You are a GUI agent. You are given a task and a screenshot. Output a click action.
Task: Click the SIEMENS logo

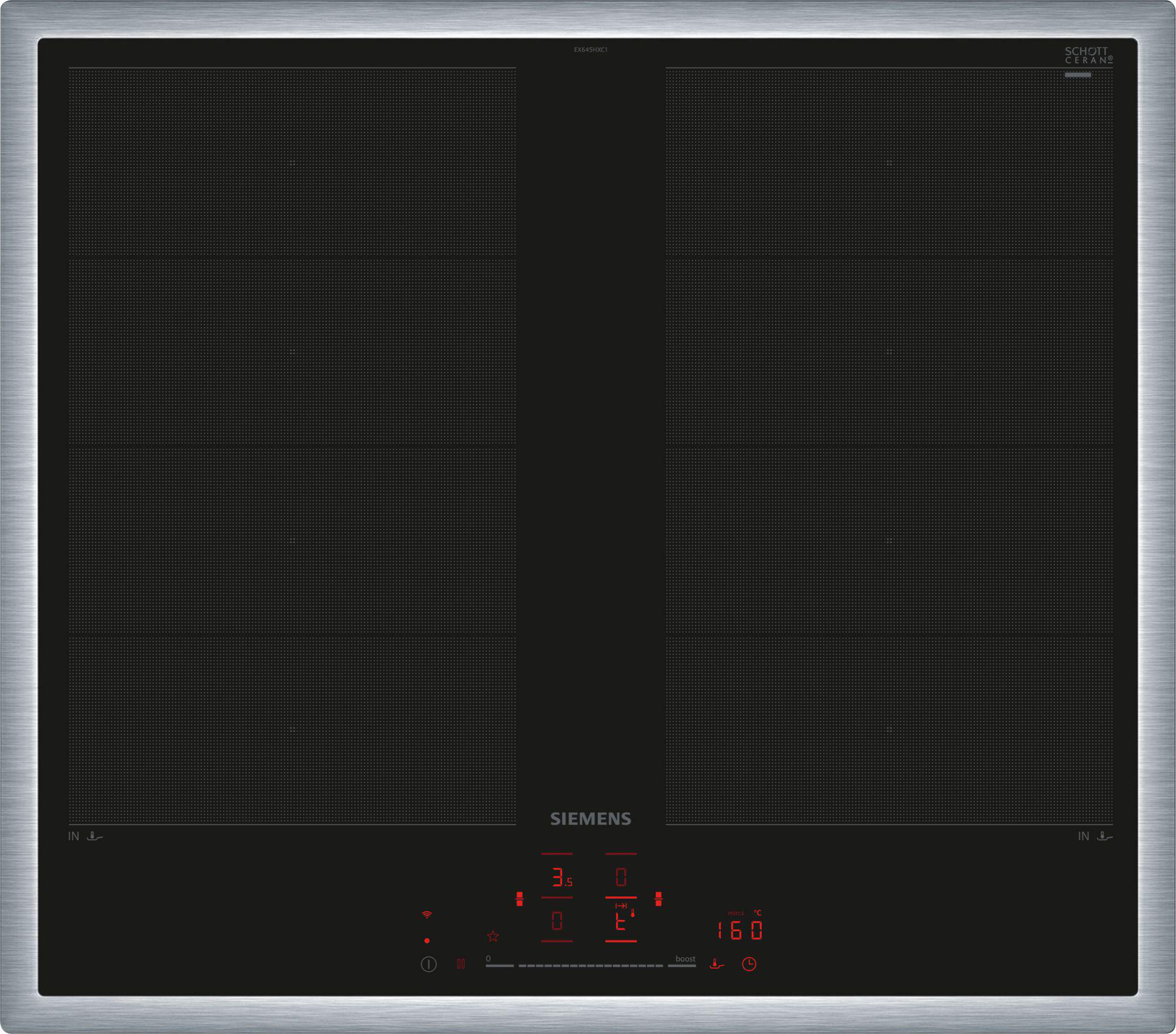pos(590,819)
